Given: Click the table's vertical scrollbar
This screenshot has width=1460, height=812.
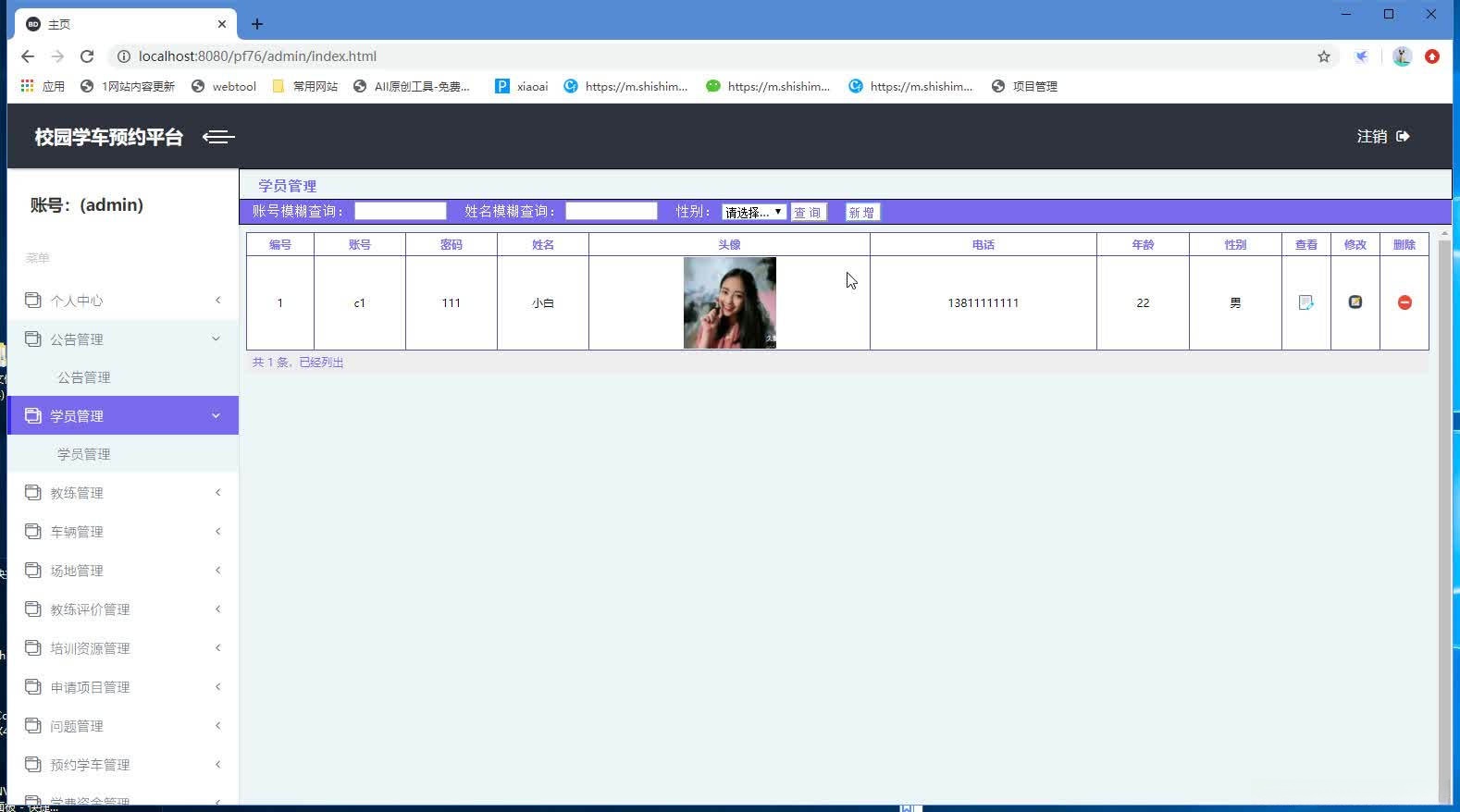Looking at the screenshot, I should 1444,516.
